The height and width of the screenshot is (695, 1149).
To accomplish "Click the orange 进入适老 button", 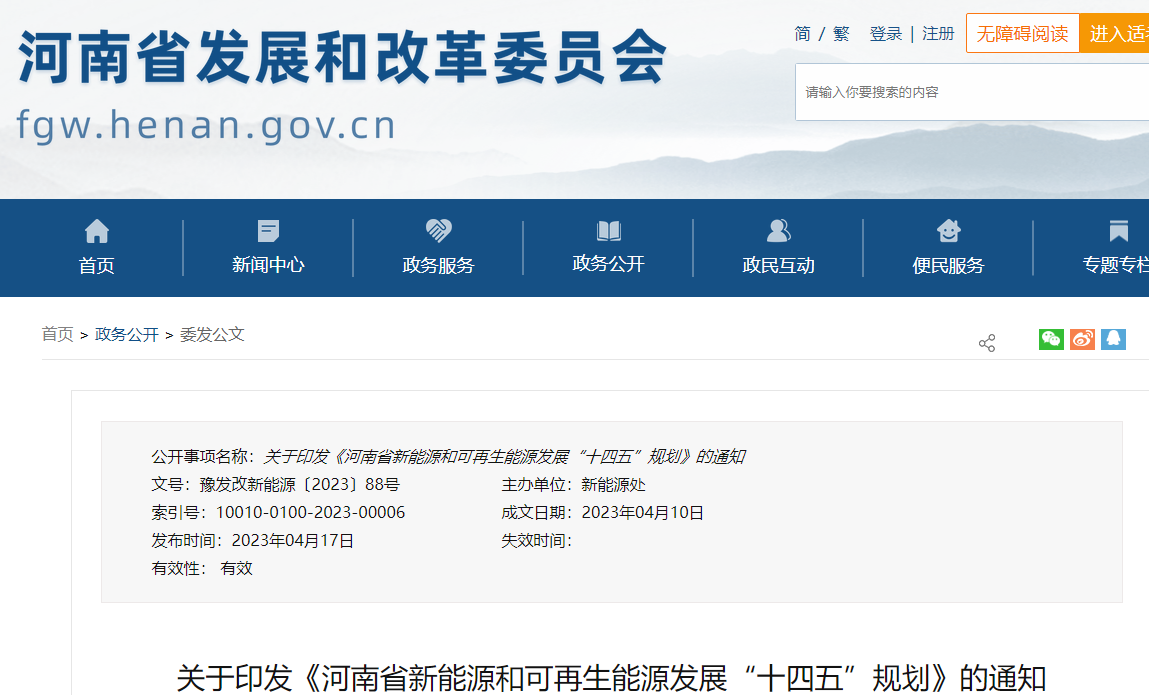I will click(x=1115, y=34).
